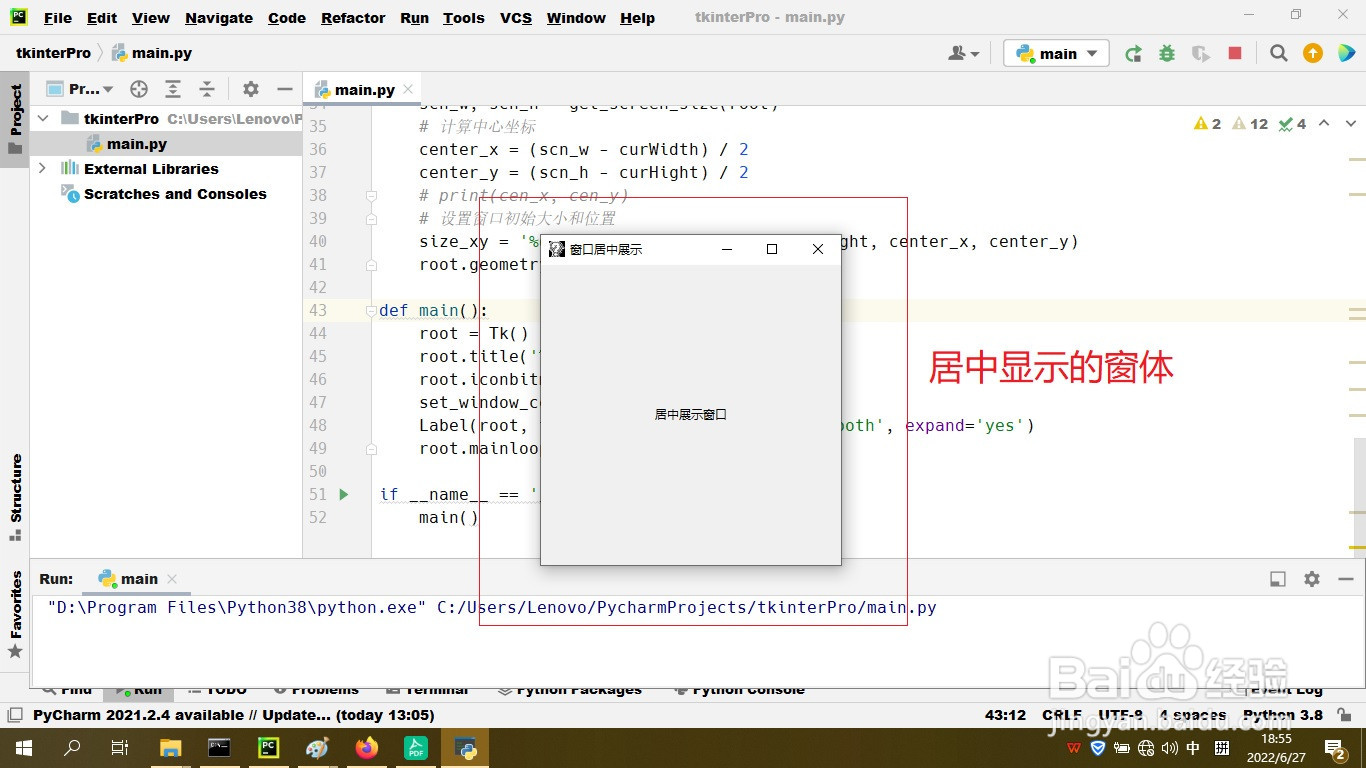Image resolution: width=1366 pixels, height=768 pixels.
Task: Open the main run configuration dropdown
Action: (1056, 53)
